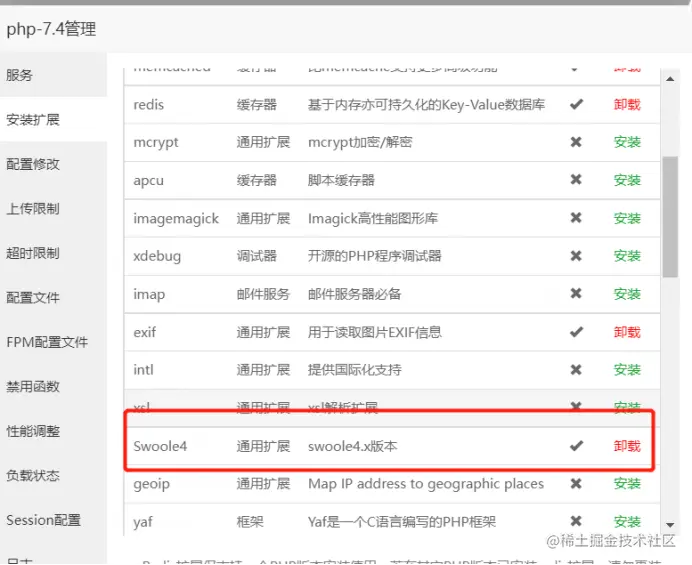Open the Session配置 tab
The height and width of the screenshot is (565, 692).
coord(44,520)
